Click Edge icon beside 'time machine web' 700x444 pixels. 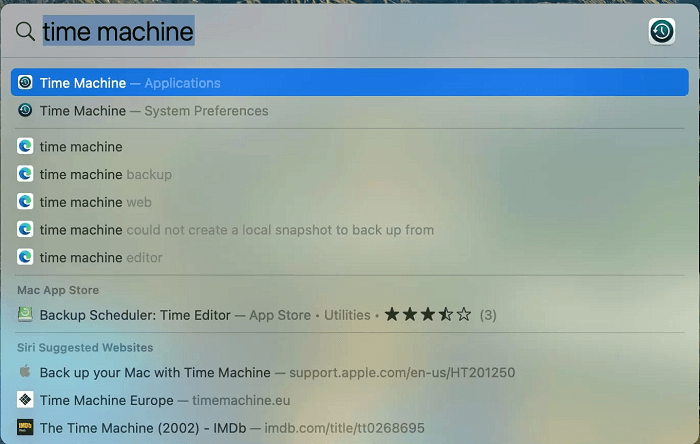pos(25,202)
